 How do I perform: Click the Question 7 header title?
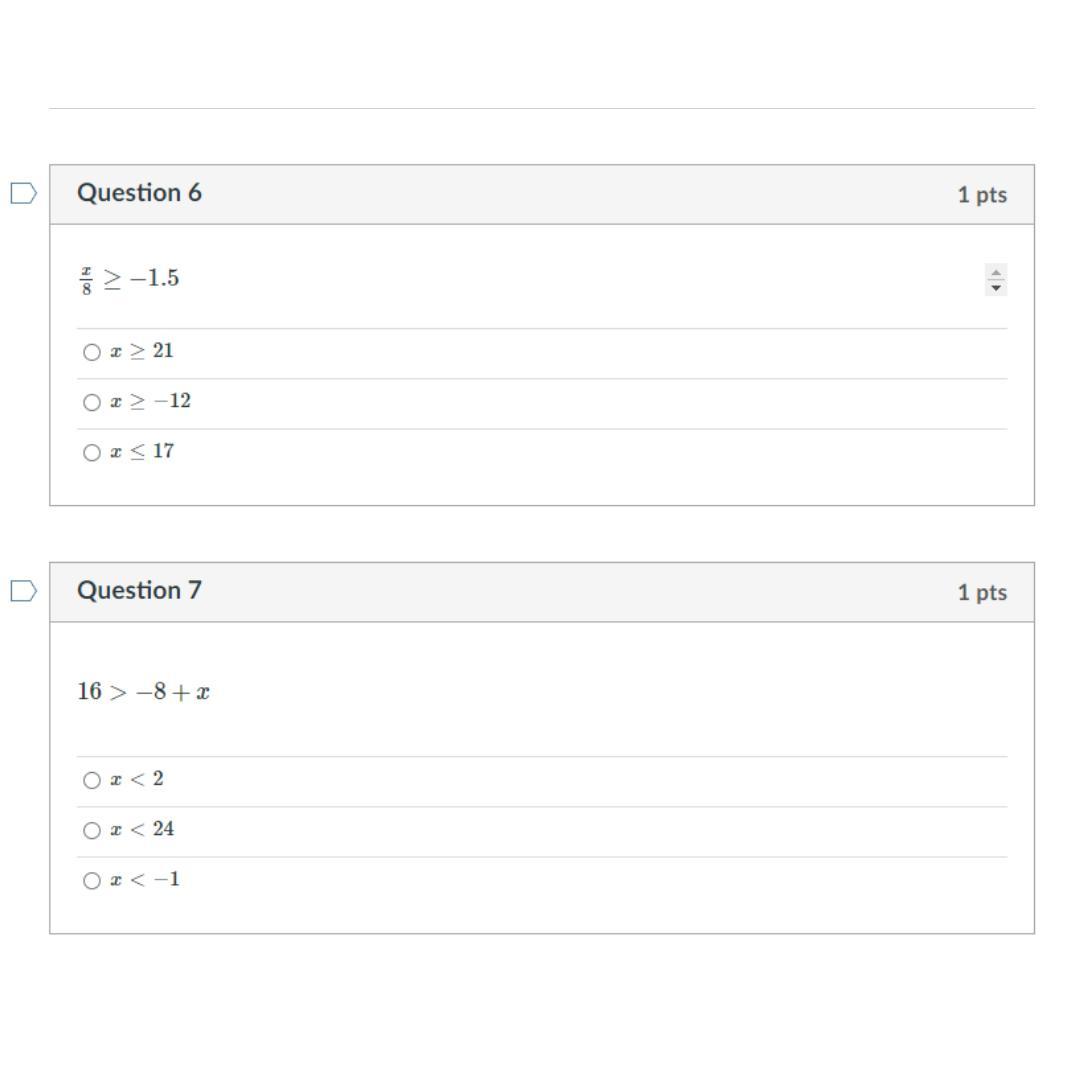tap(139, 590)
